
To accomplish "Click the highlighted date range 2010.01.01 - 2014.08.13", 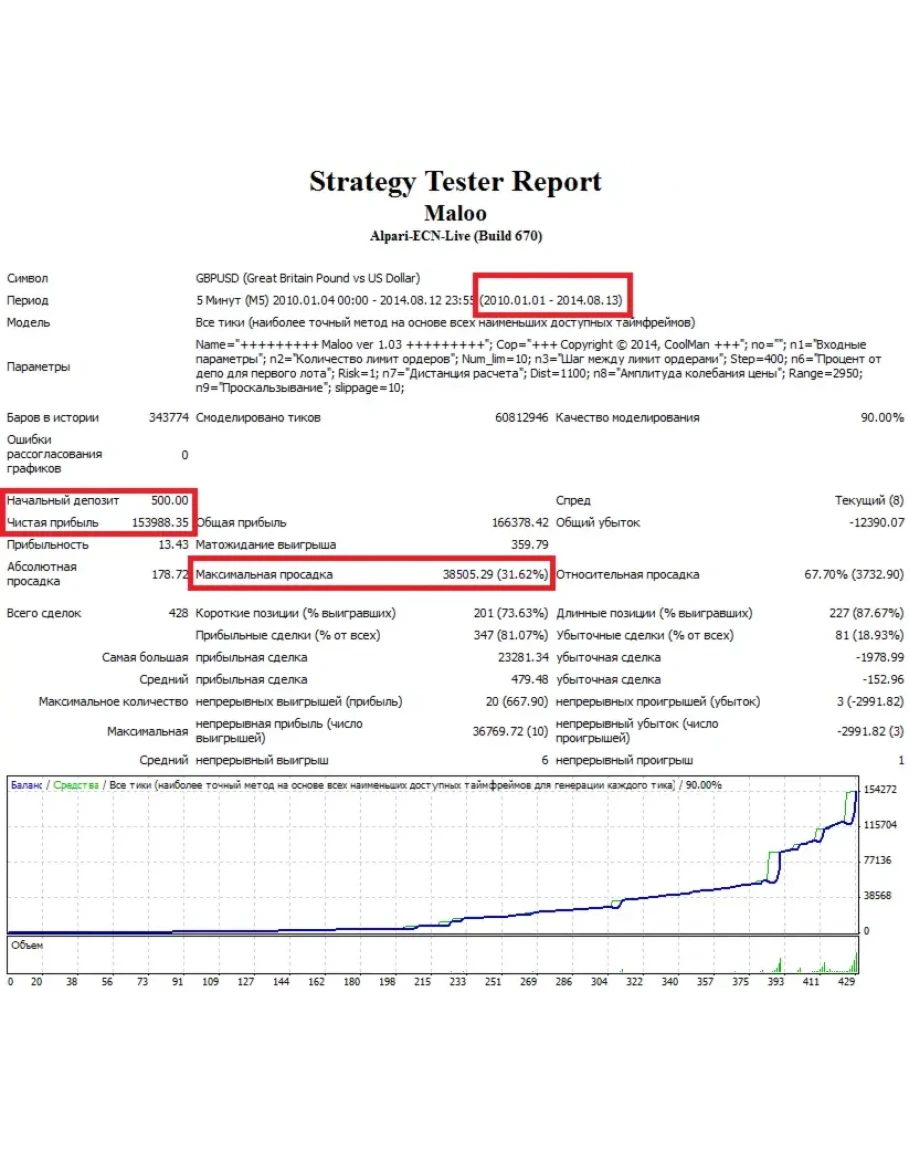I will (x=552, y=299).
